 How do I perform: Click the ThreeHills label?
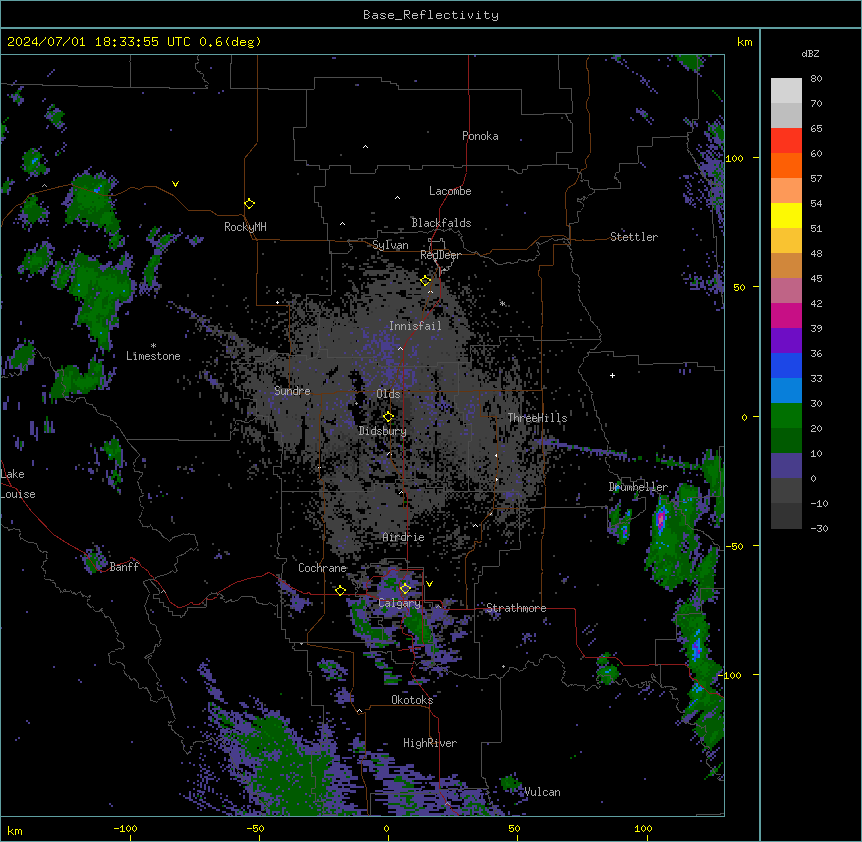point(537,418)
